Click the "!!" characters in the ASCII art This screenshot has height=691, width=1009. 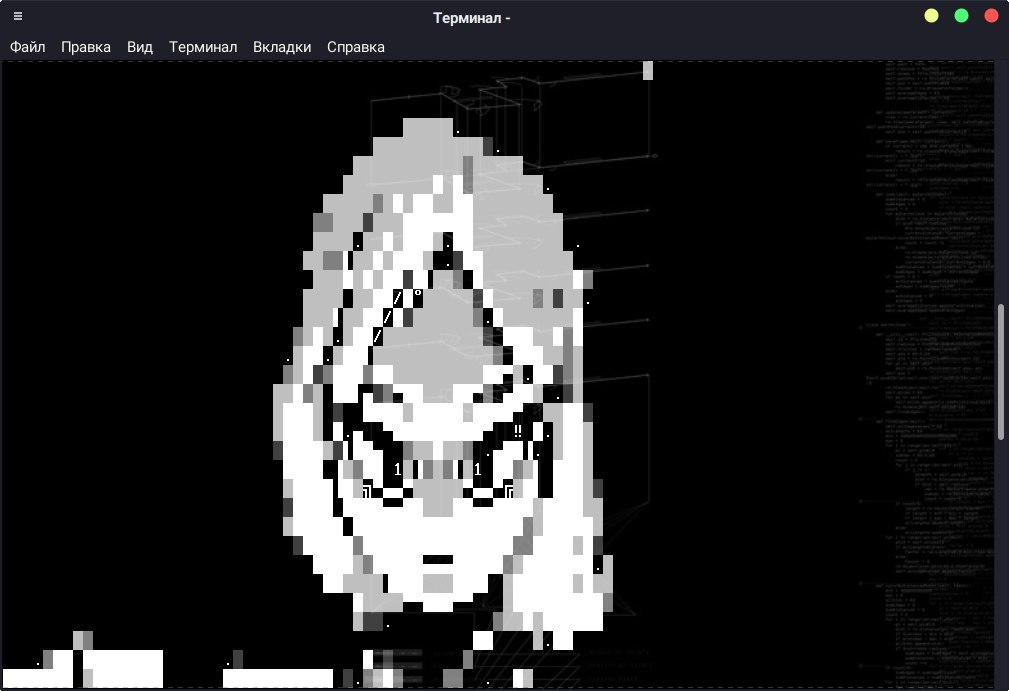518,431
